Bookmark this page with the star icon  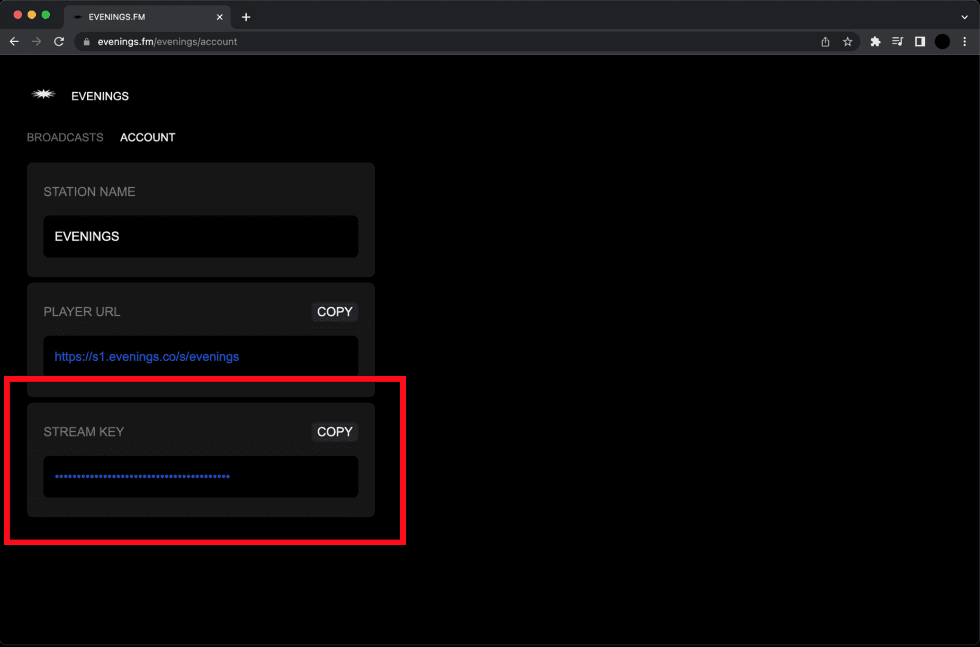click(848, 42)
